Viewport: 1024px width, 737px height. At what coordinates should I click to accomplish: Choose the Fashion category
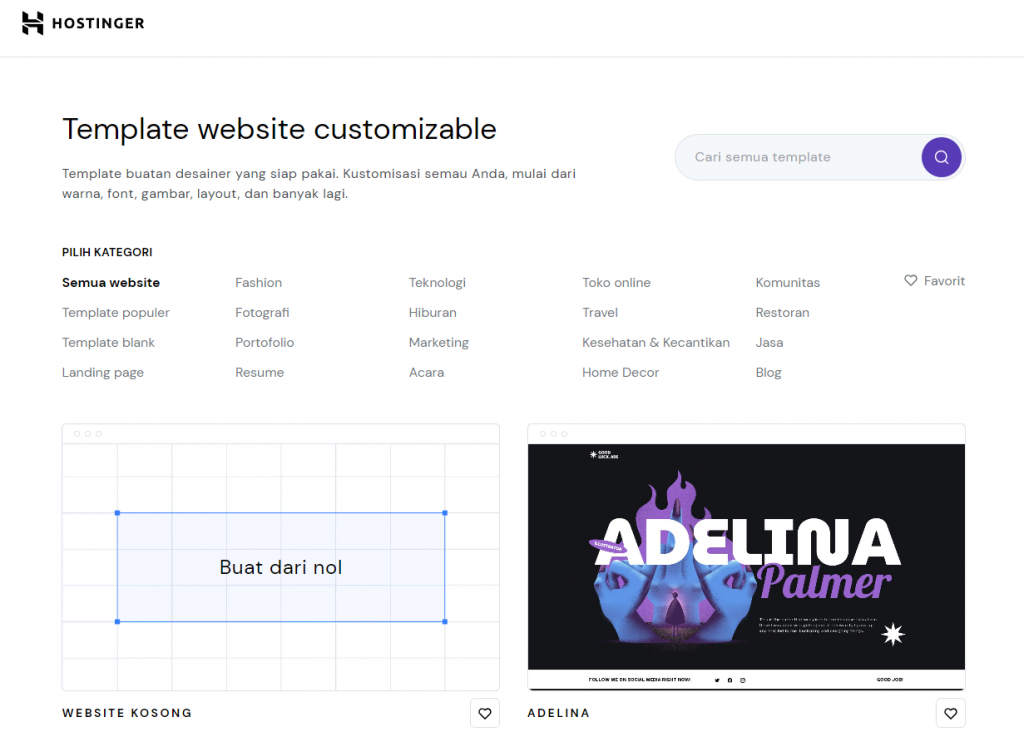click(259, 283)
